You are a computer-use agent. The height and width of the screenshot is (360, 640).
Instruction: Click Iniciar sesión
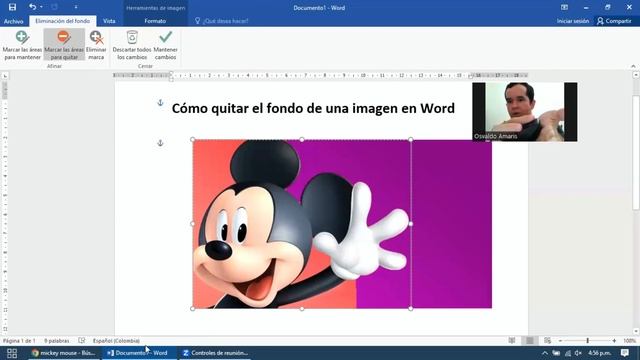(573, 21)
